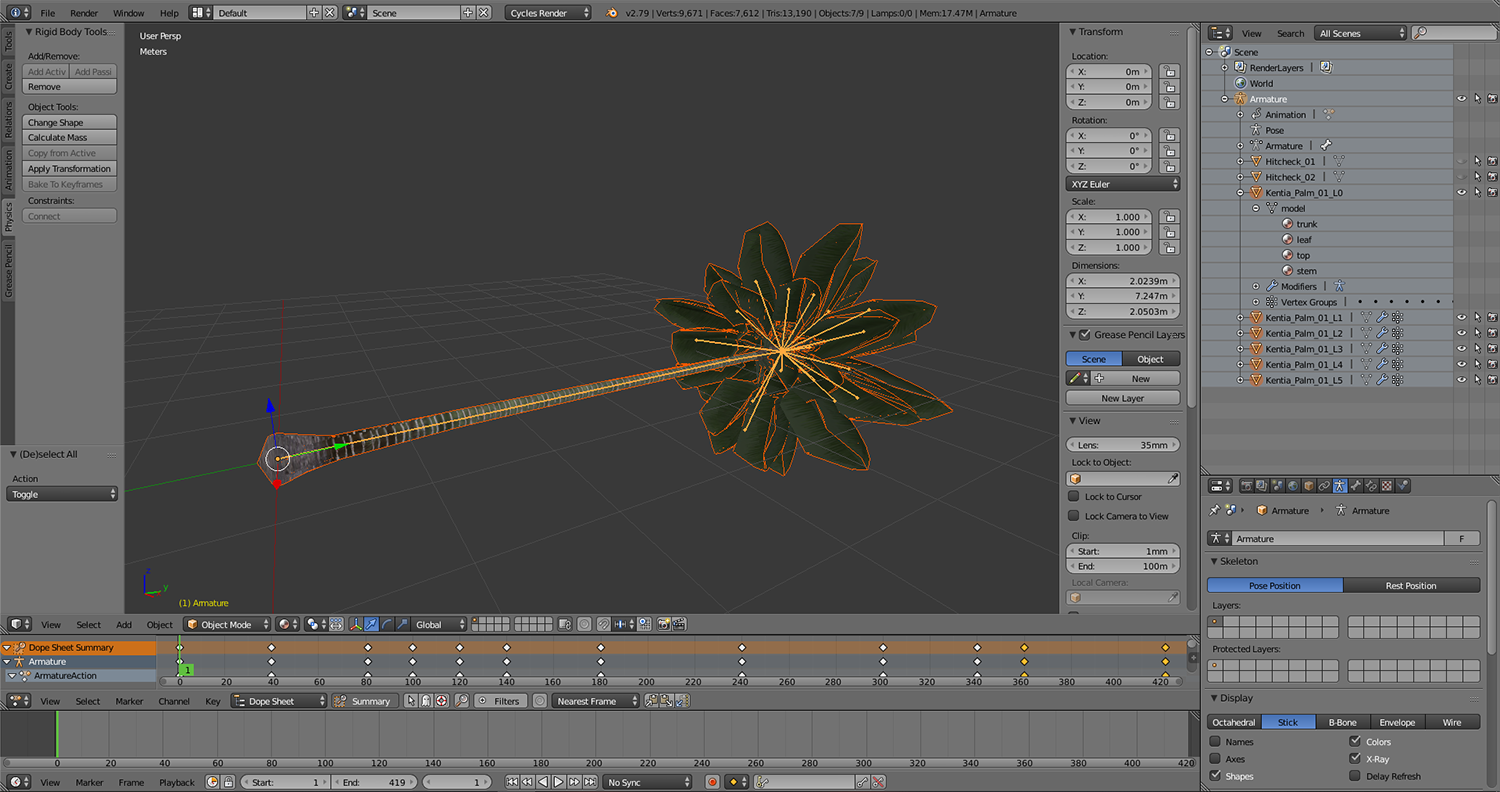Uncheck the X-Ray checkbox
This screenshot has width=1500, height=792.
[x=1355, y=759]
